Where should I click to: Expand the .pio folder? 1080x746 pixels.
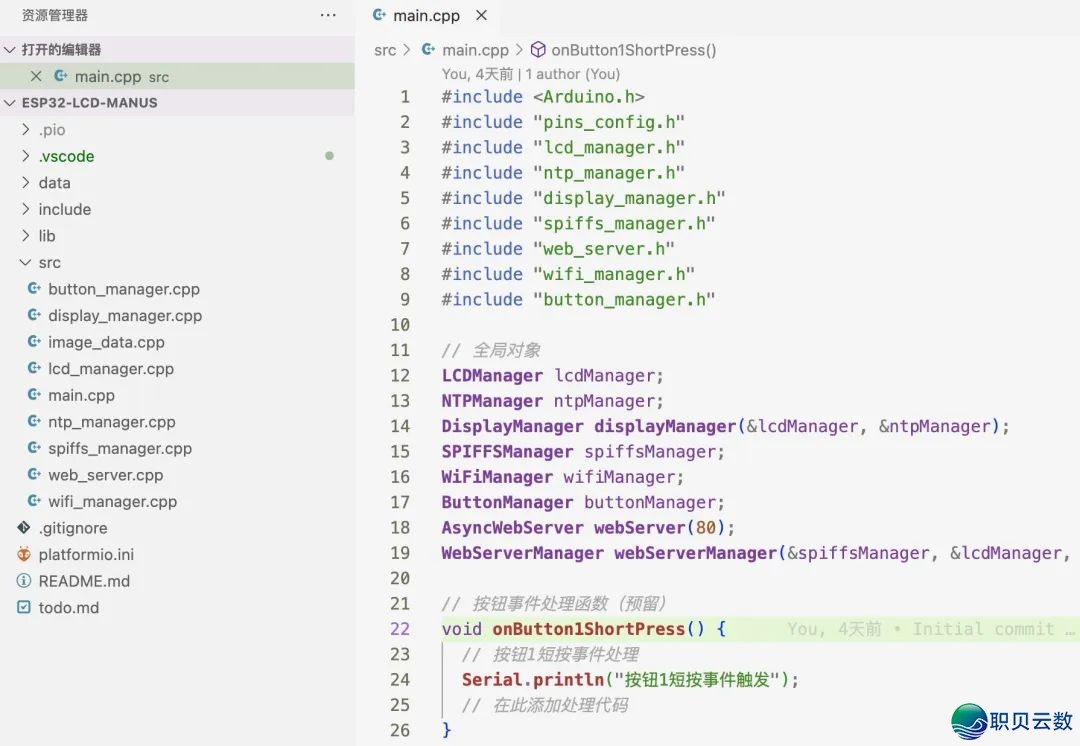(x=26, y=130)
